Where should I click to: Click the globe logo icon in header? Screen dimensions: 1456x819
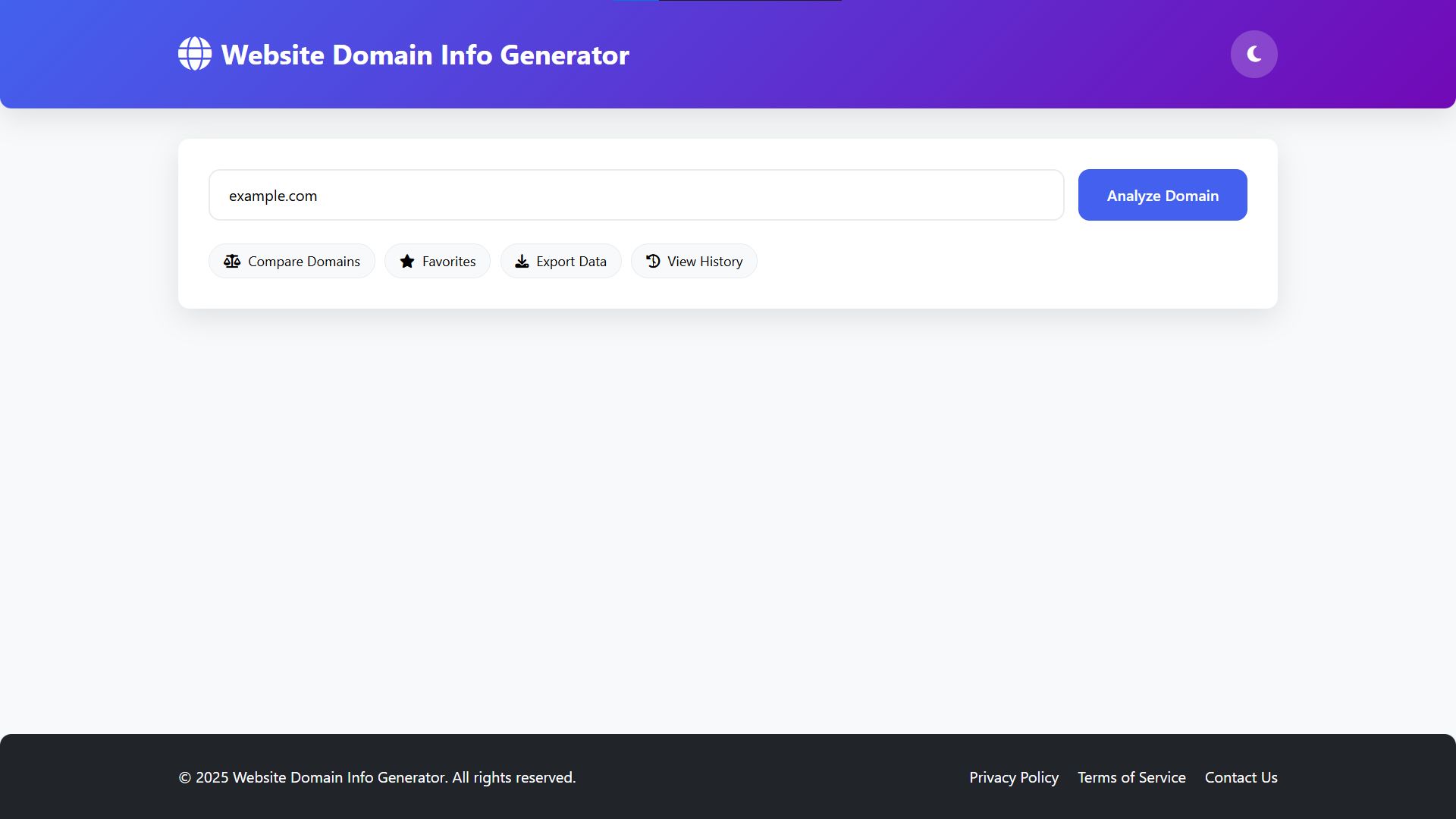pyautogui.click(x=195, y=54)
